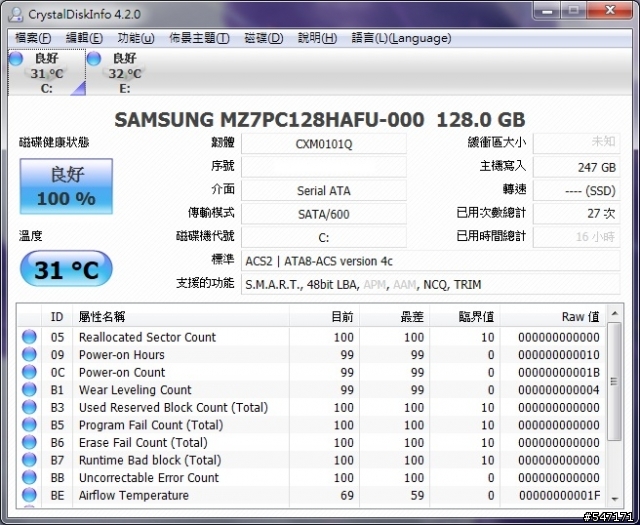Click the ID column header
This screenshot has height=525, width=640.
(x=57, y=316)
